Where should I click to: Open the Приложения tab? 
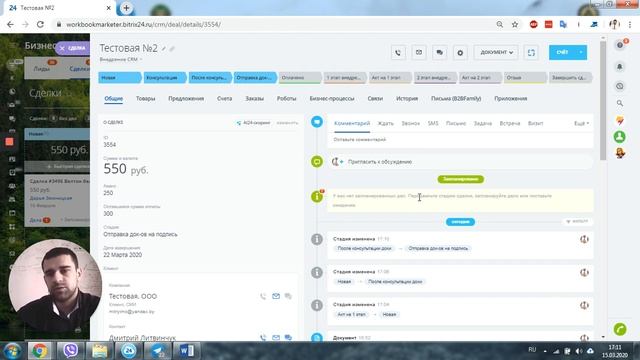point(511,99)
